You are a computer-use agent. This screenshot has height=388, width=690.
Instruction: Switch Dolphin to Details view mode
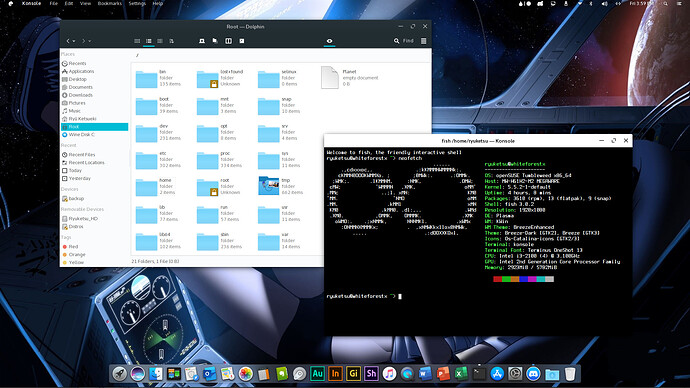point(160,41)
